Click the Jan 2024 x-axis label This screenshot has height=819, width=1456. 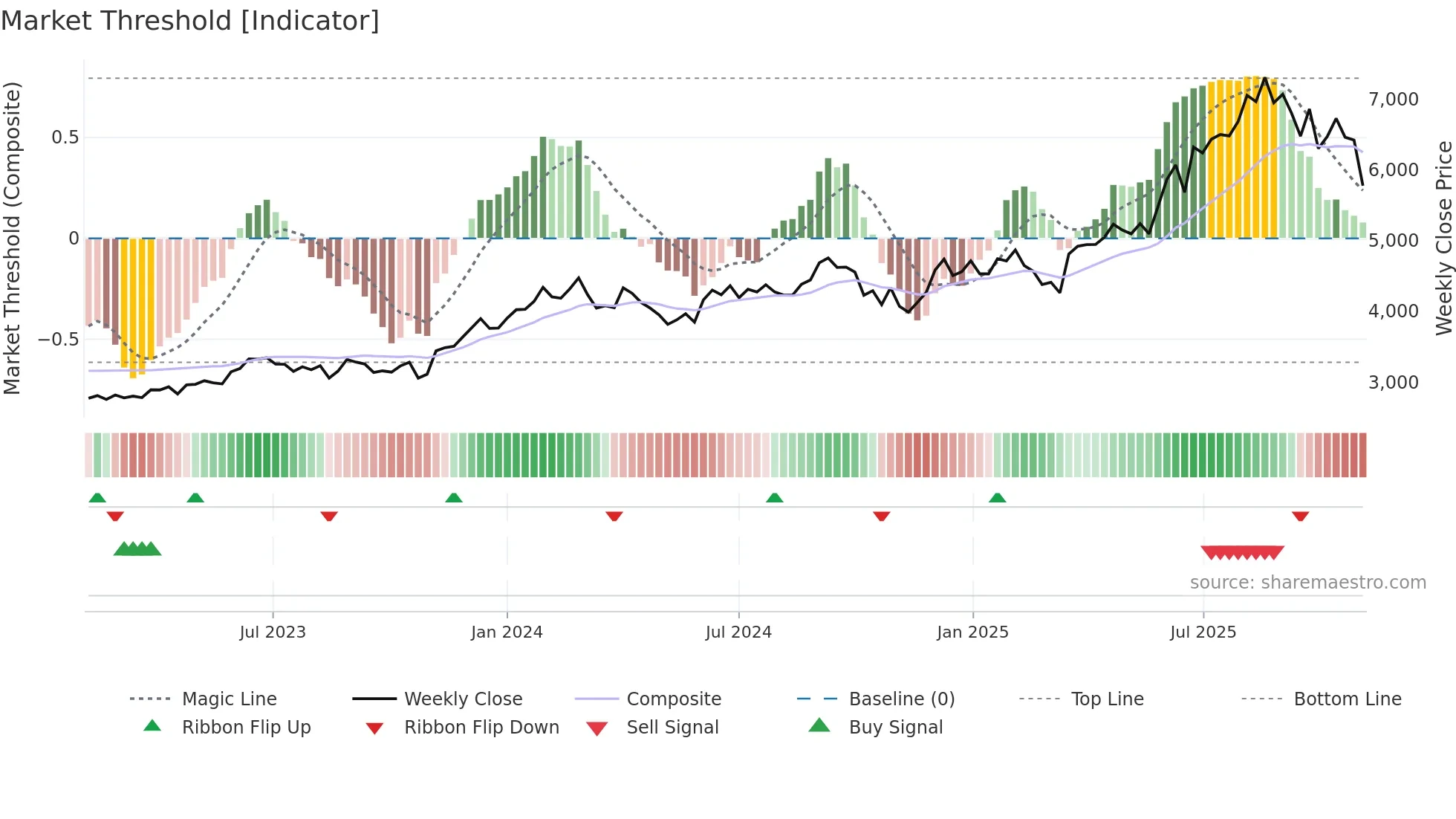[x=507, y=632]
